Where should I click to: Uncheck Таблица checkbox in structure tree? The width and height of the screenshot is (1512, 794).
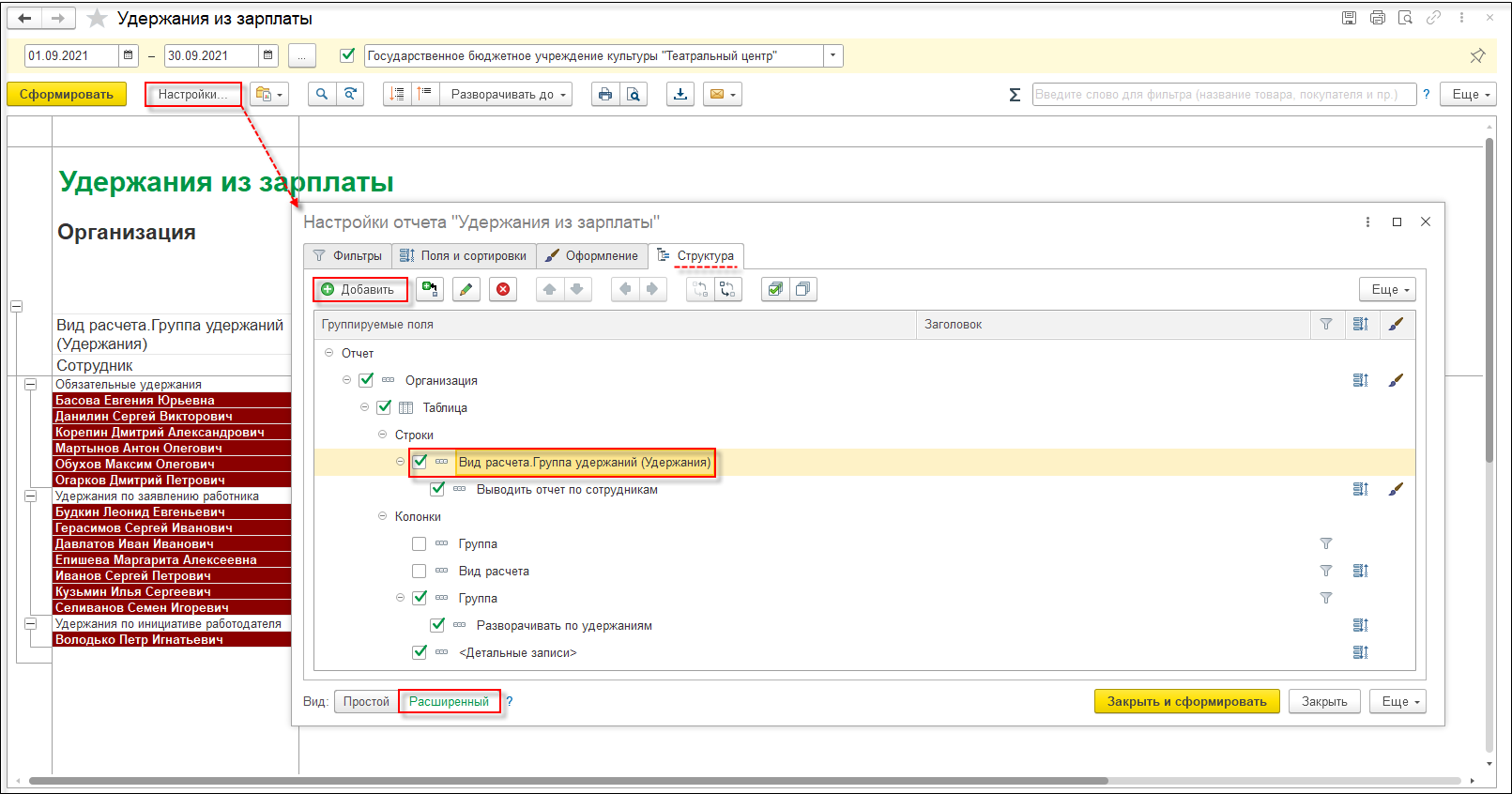384,407
